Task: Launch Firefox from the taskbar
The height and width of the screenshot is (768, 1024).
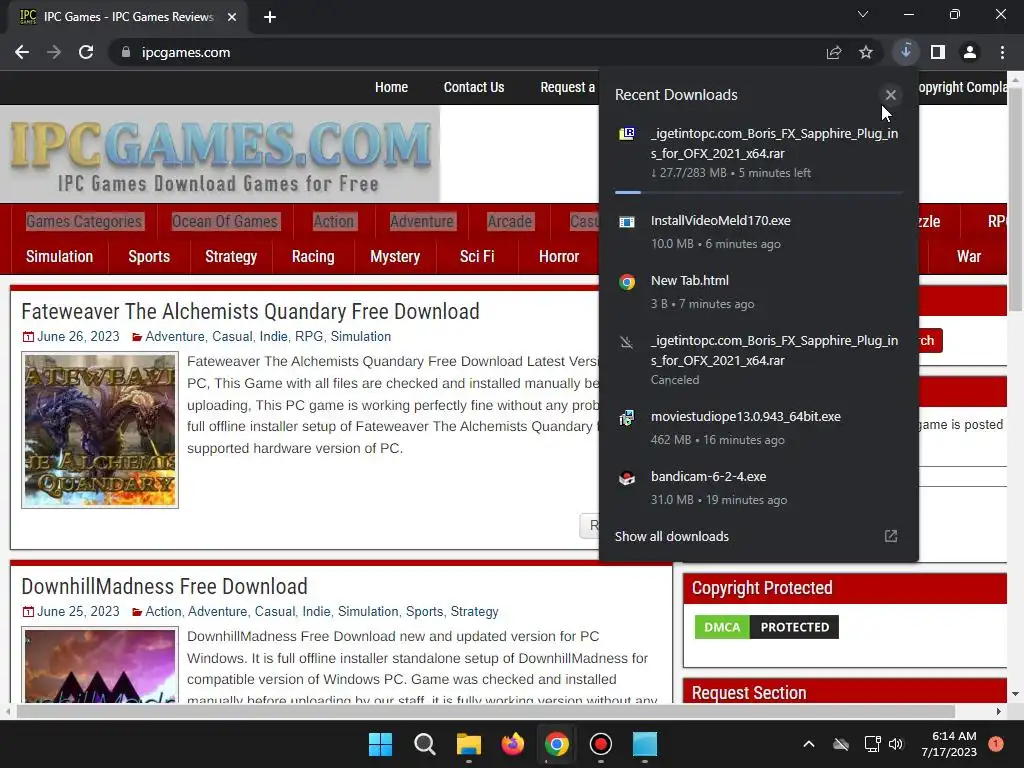Action: point(513,744)
